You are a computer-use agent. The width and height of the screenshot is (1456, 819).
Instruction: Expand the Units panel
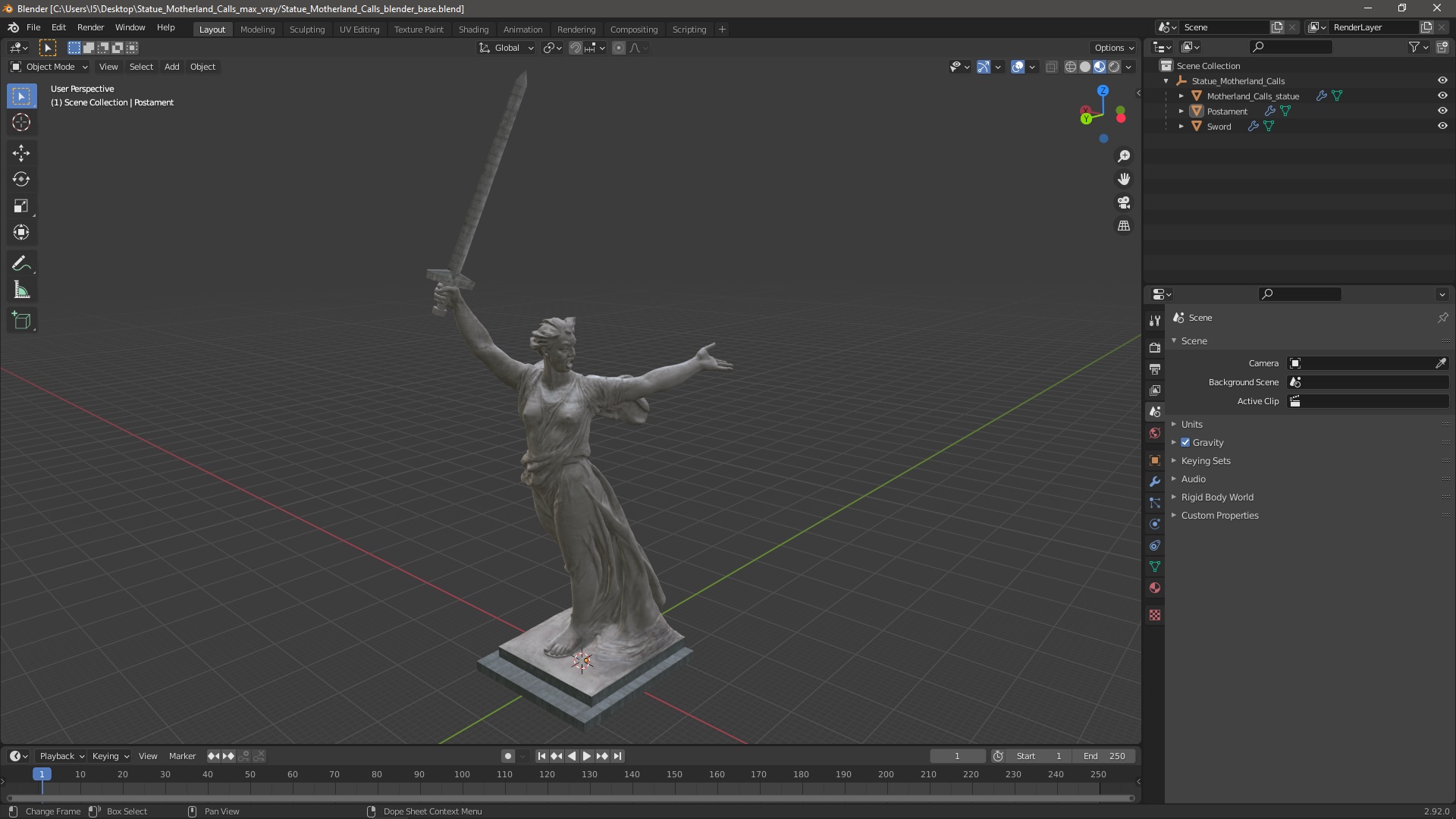click(x=1191, y=424)
